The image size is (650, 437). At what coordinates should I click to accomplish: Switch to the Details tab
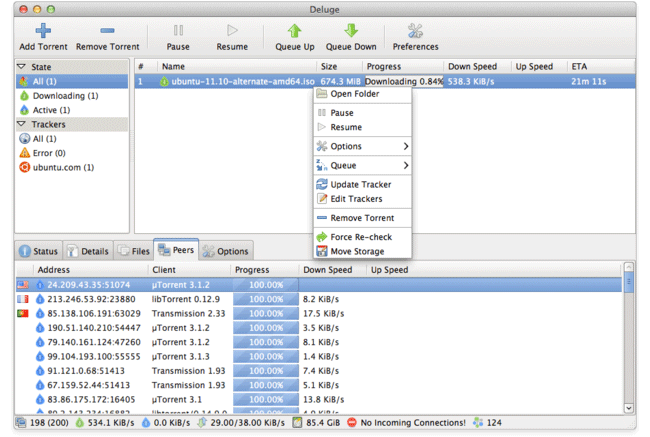tap(88, 251)
